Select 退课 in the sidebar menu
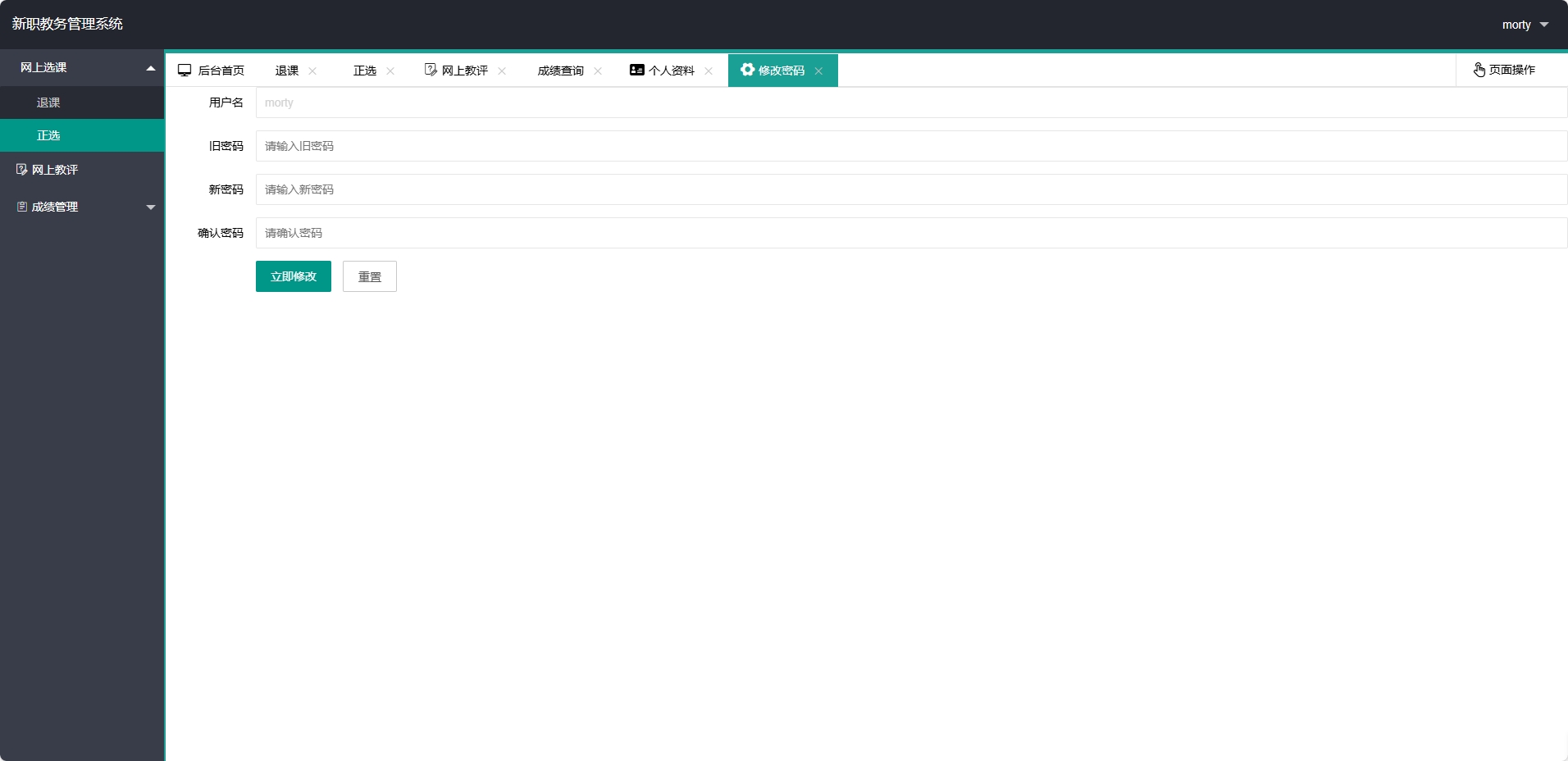This screenshot has width=1568, height=761. tap(48, 102)
